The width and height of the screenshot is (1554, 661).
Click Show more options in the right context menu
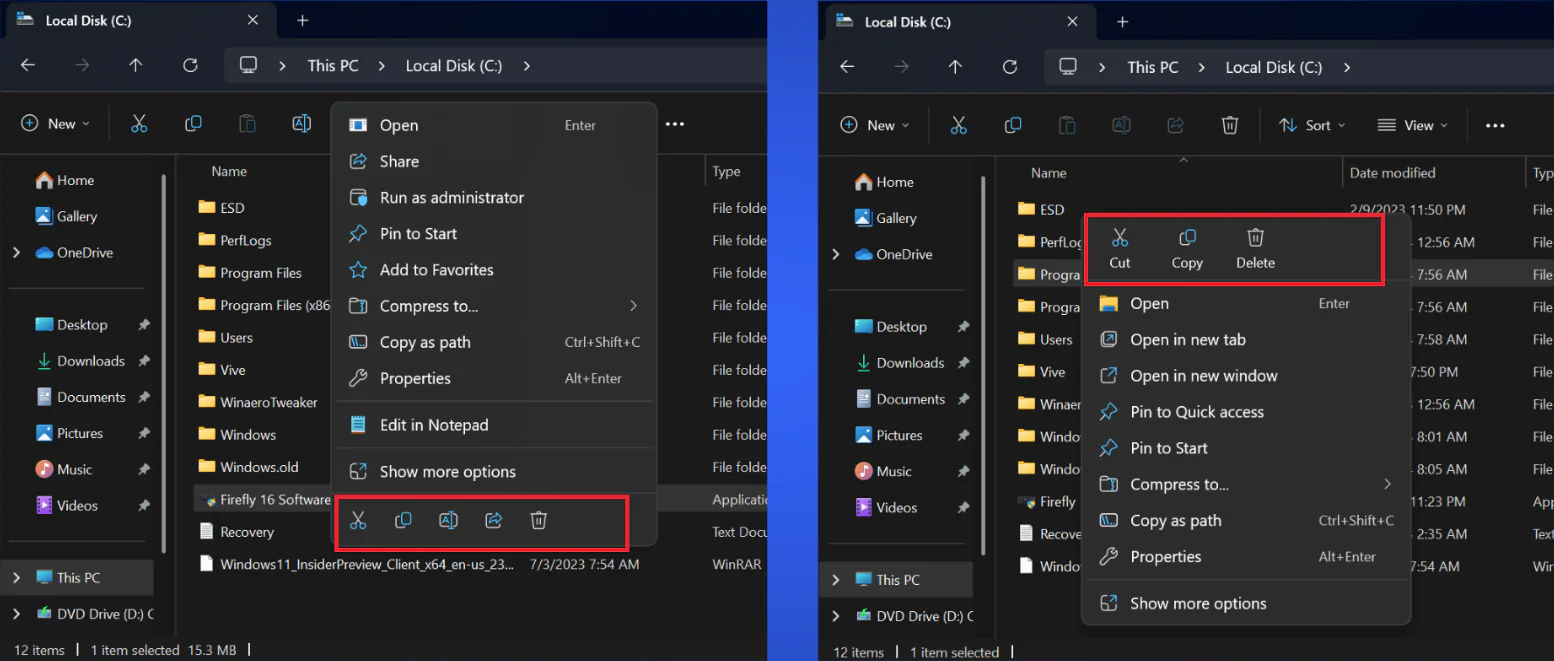pos(1197,603)
